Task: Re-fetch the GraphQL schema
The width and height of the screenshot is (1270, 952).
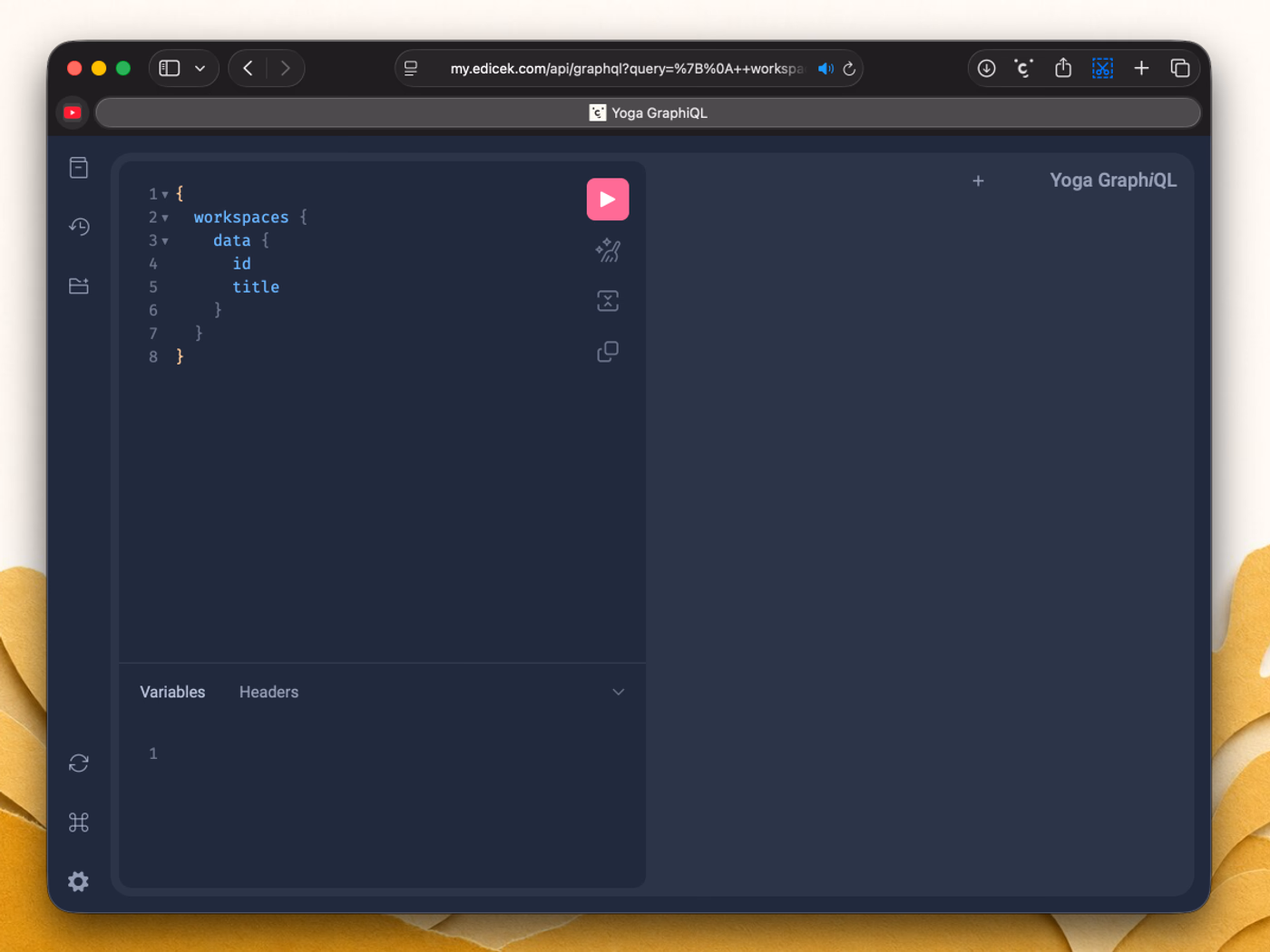Action: click(x=79, y=763)
